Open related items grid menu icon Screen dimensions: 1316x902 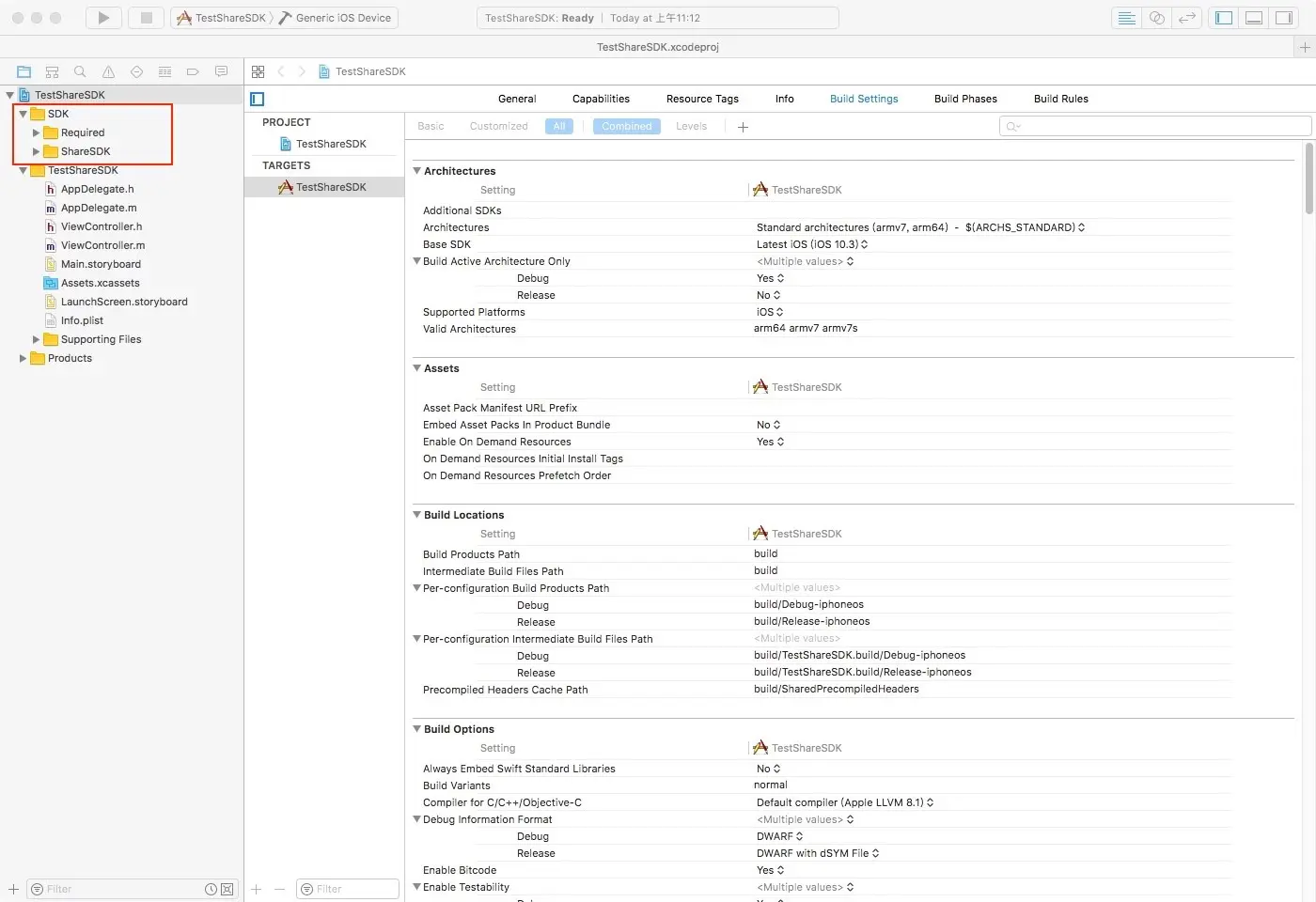[258, 71]
